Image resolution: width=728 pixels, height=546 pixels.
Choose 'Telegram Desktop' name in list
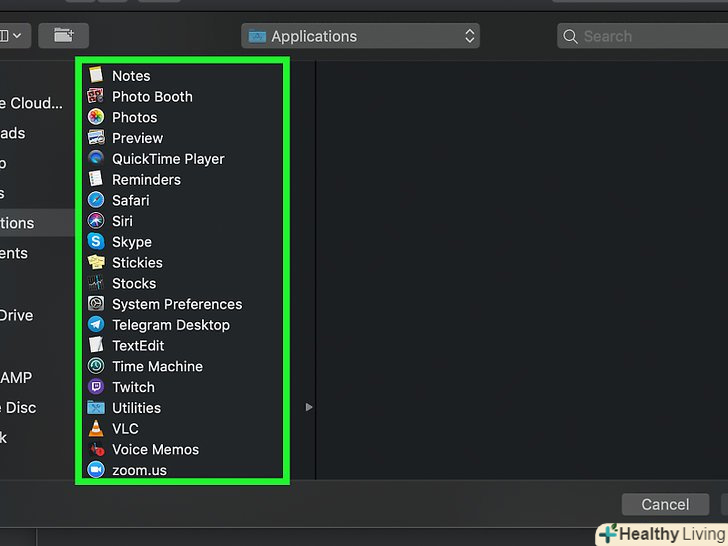coord(171,325)
